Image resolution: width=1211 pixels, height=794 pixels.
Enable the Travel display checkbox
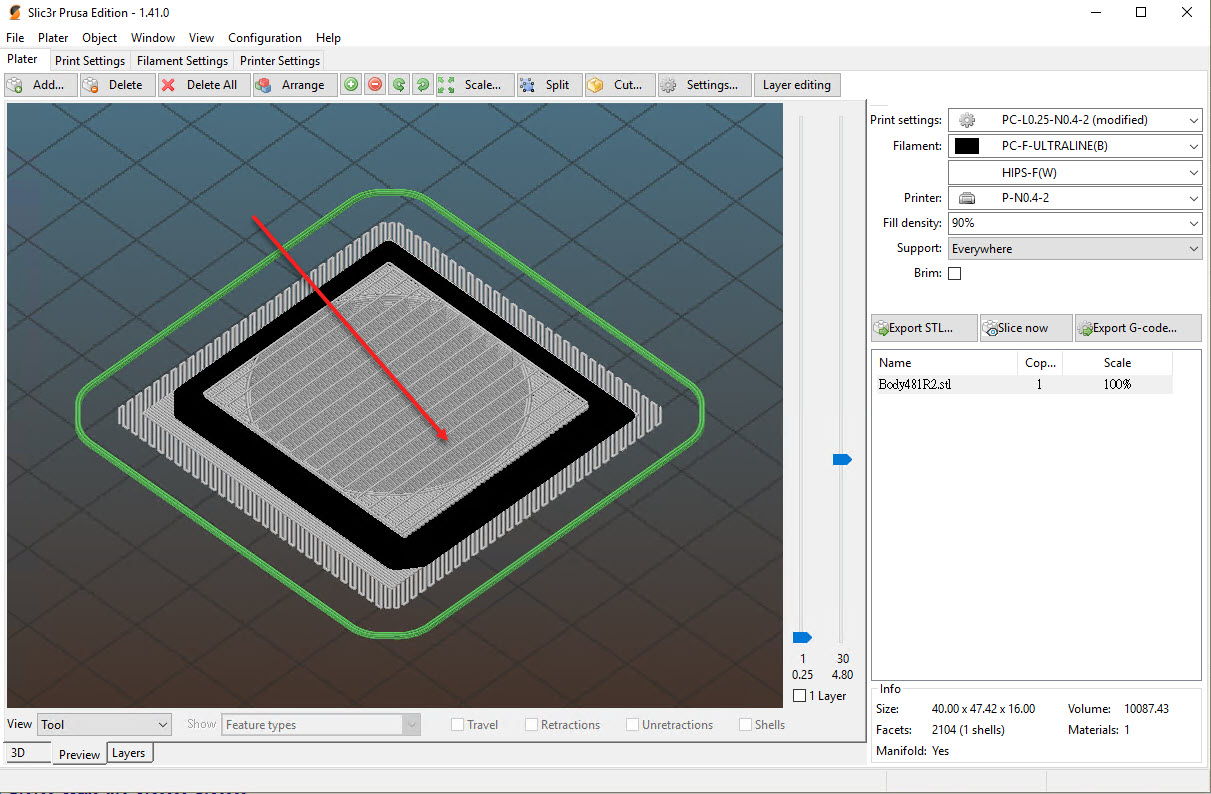click(457, 724)
